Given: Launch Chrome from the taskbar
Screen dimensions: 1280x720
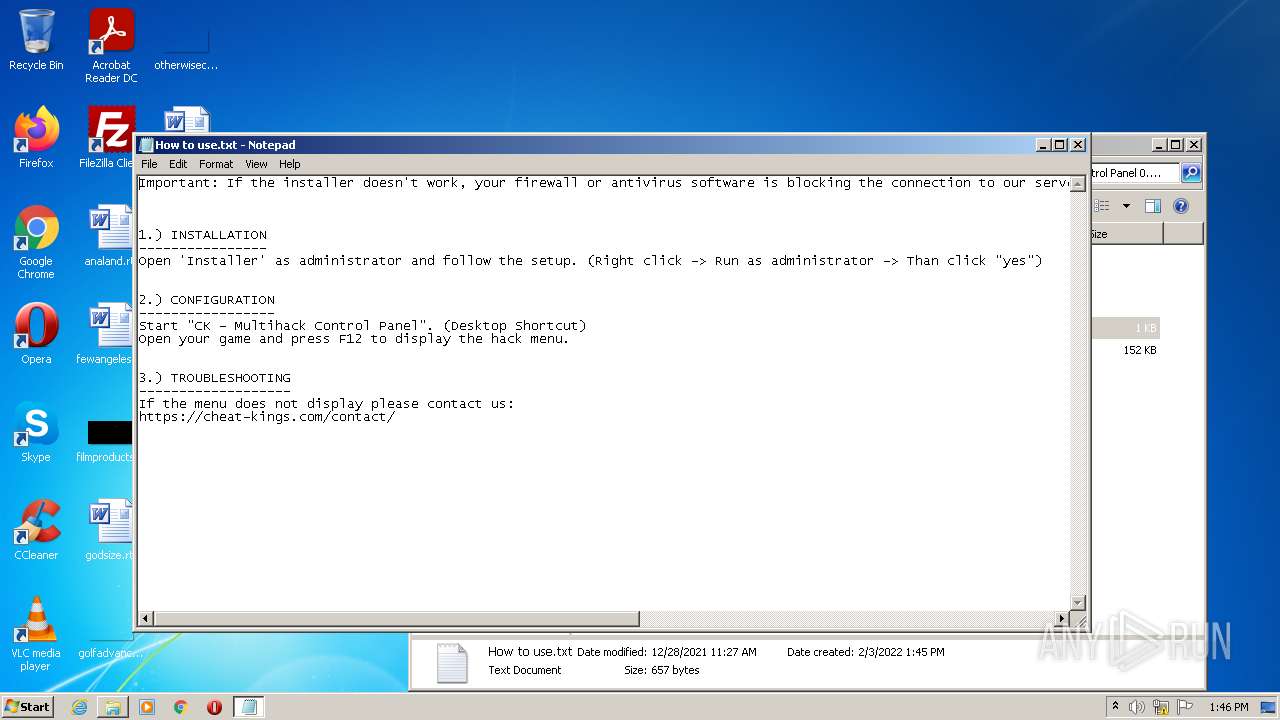Looking at the screenshot, I should point(181,707).
